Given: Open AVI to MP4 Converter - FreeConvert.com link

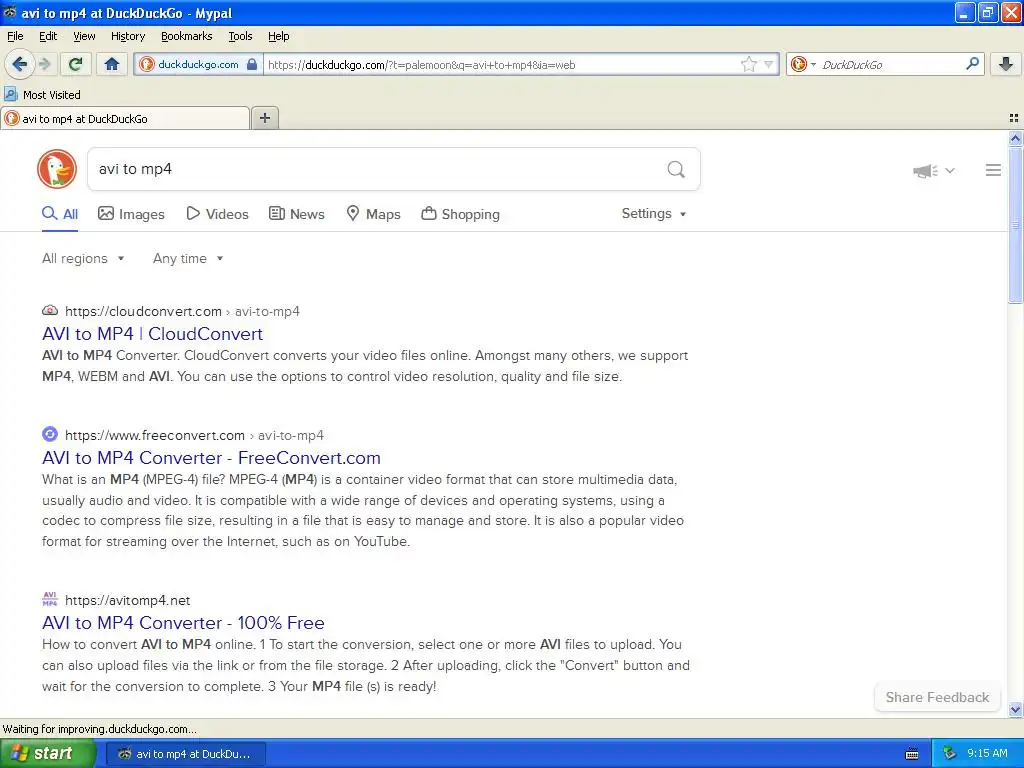Looking at the screenshot, I should [x=211, y=458].
